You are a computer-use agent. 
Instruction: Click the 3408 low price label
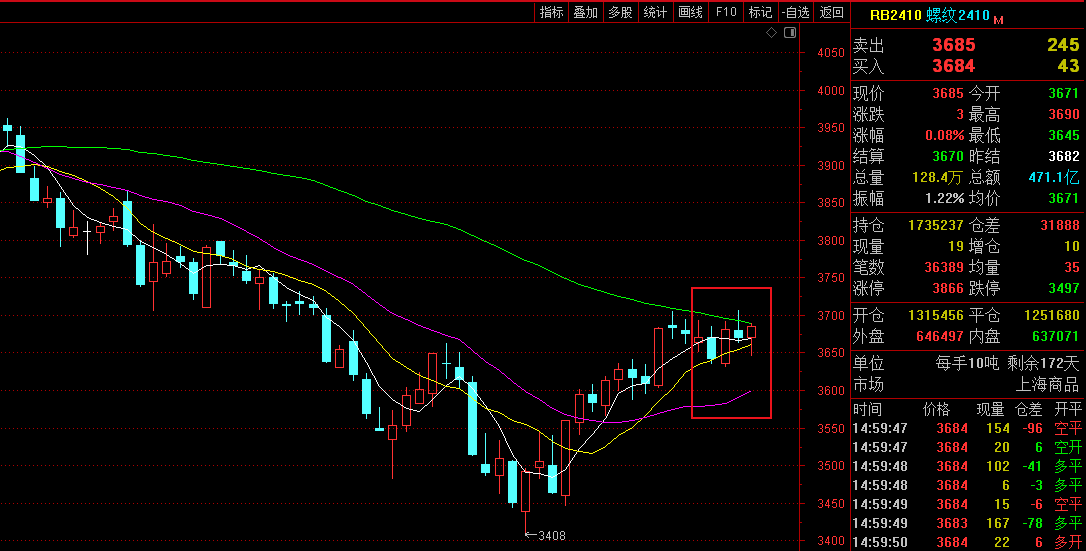(x=551, y=535)
